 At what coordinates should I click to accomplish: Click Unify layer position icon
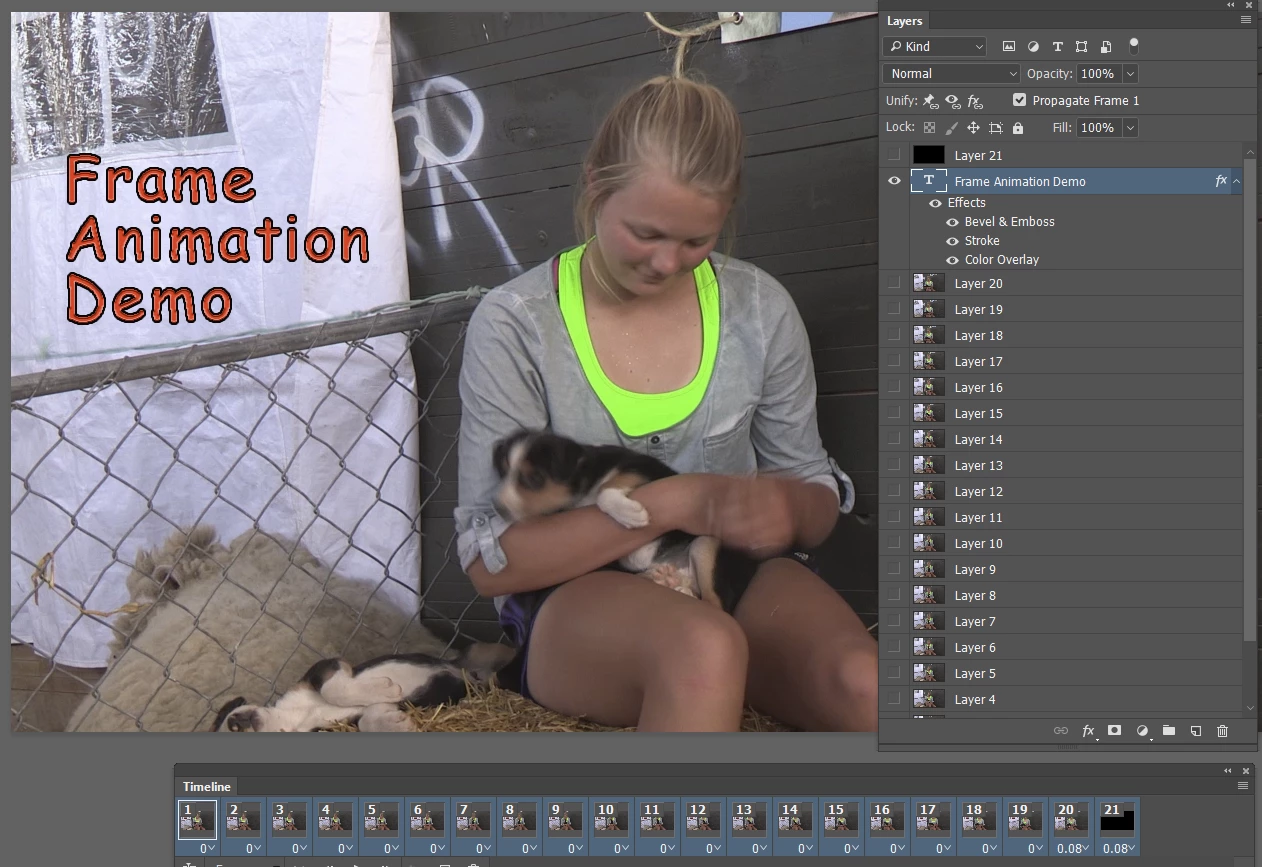point(930,101)
